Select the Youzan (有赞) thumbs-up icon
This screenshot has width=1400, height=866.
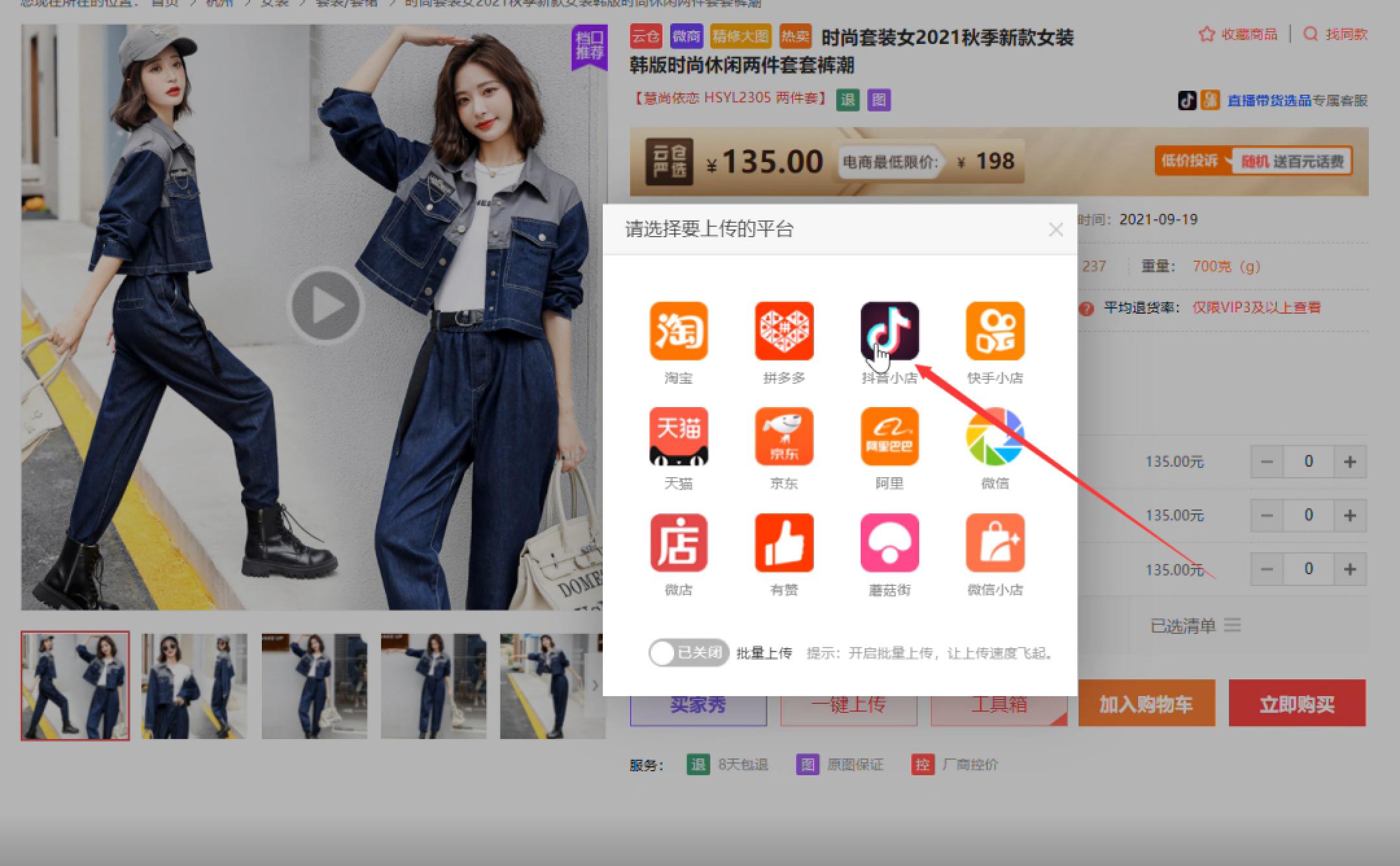click(x=784, y=543)
